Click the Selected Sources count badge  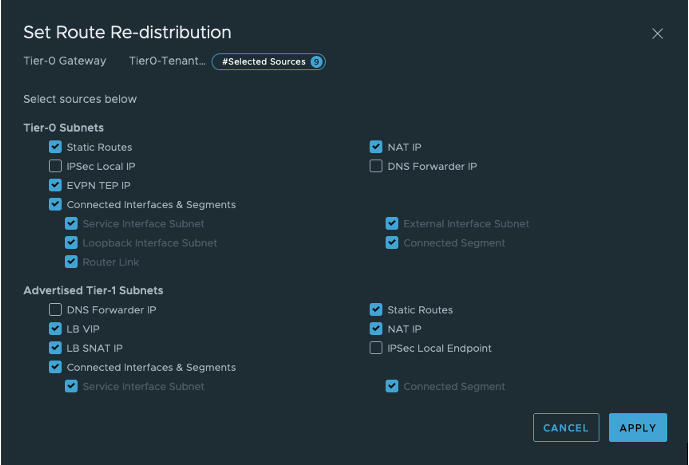pos(316,62)
